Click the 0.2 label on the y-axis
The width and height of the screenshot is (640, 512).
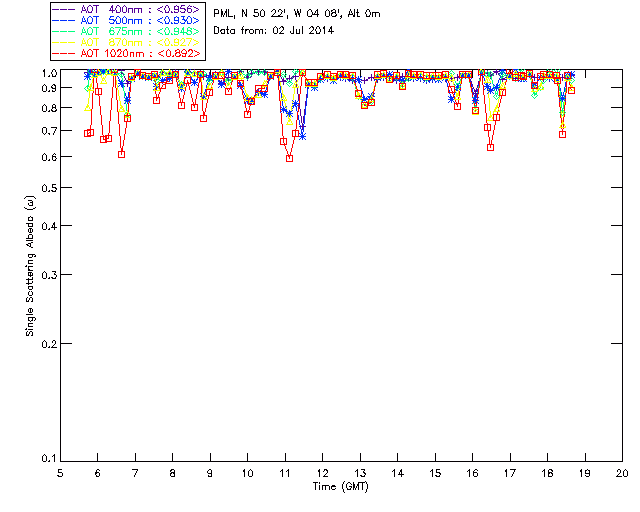[x=49, y=344]
